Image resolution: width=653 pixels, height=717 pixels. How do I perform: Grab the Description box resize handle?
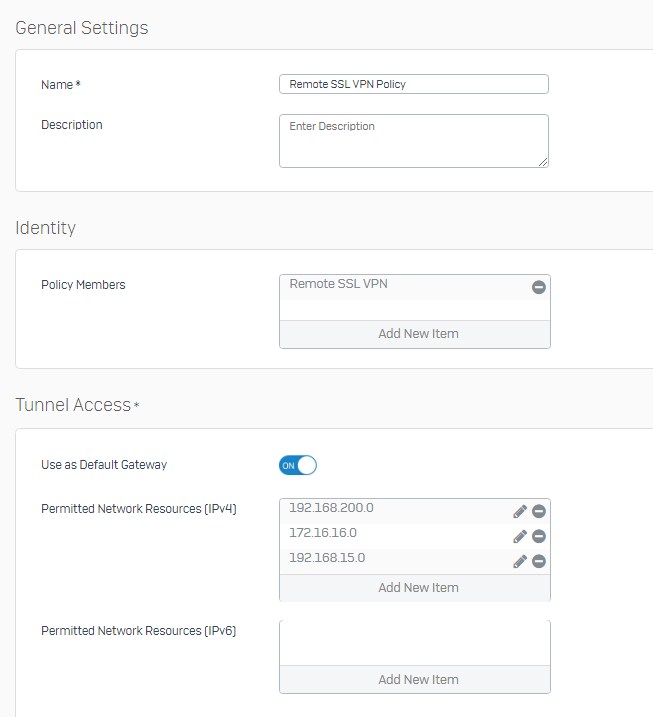click(x=543, y=162)
